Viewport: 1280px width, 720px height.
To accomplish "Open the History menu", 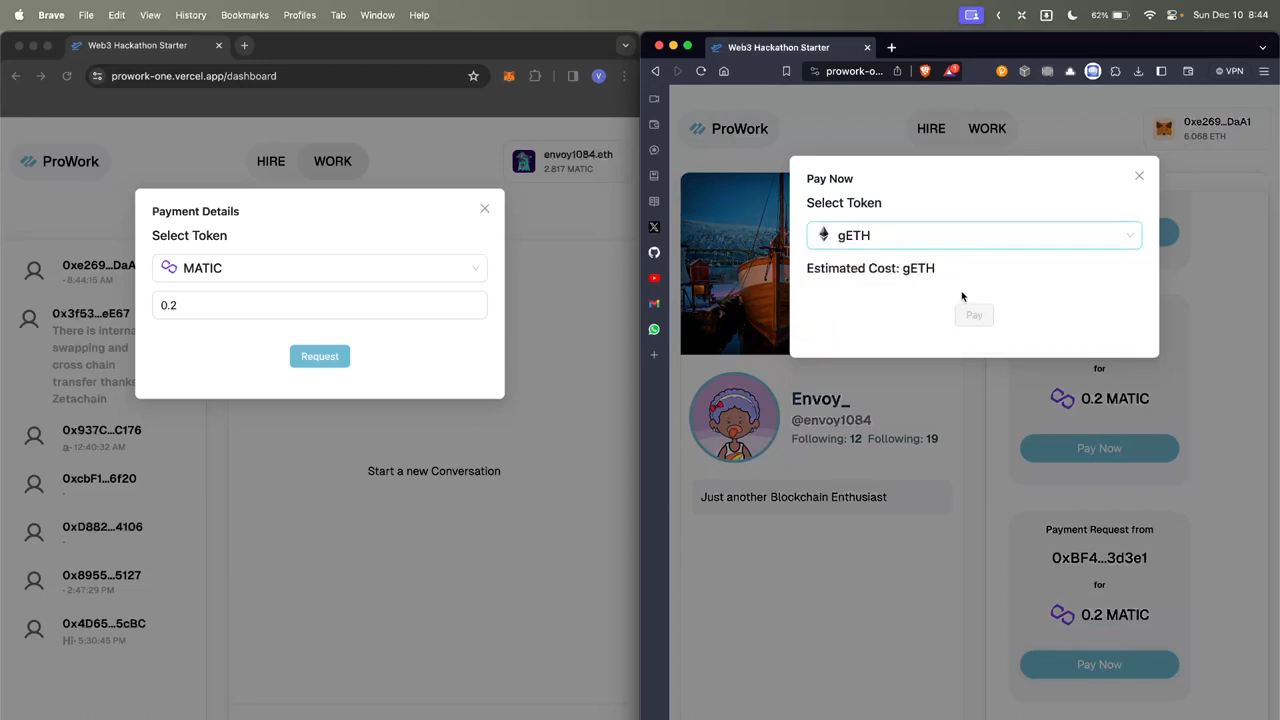I will (x=190, y=15).
